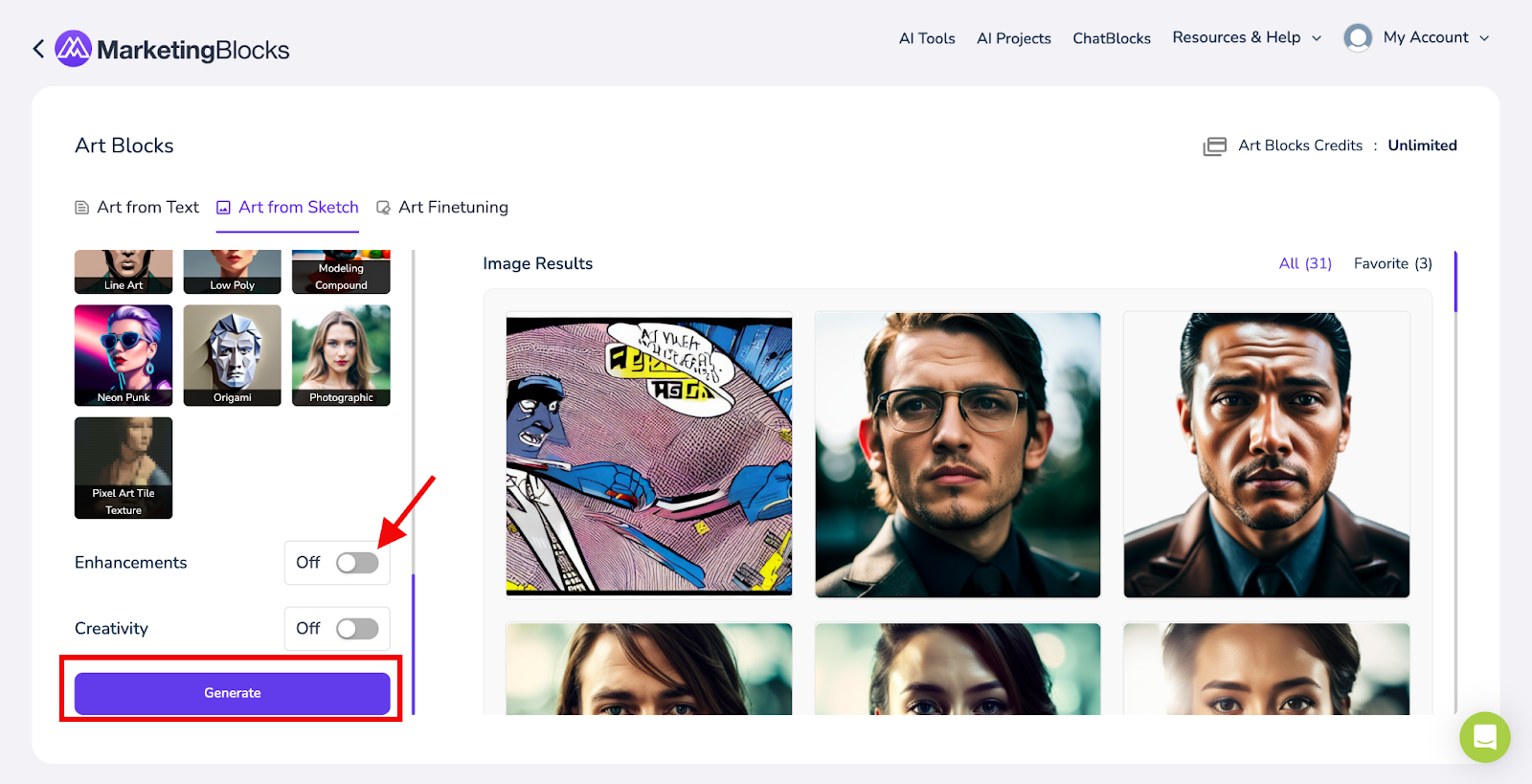Show Favorite (3) images
The width and height of the screenshot is (1532, 784).
pyautogui.click(x=1393, y=263)
